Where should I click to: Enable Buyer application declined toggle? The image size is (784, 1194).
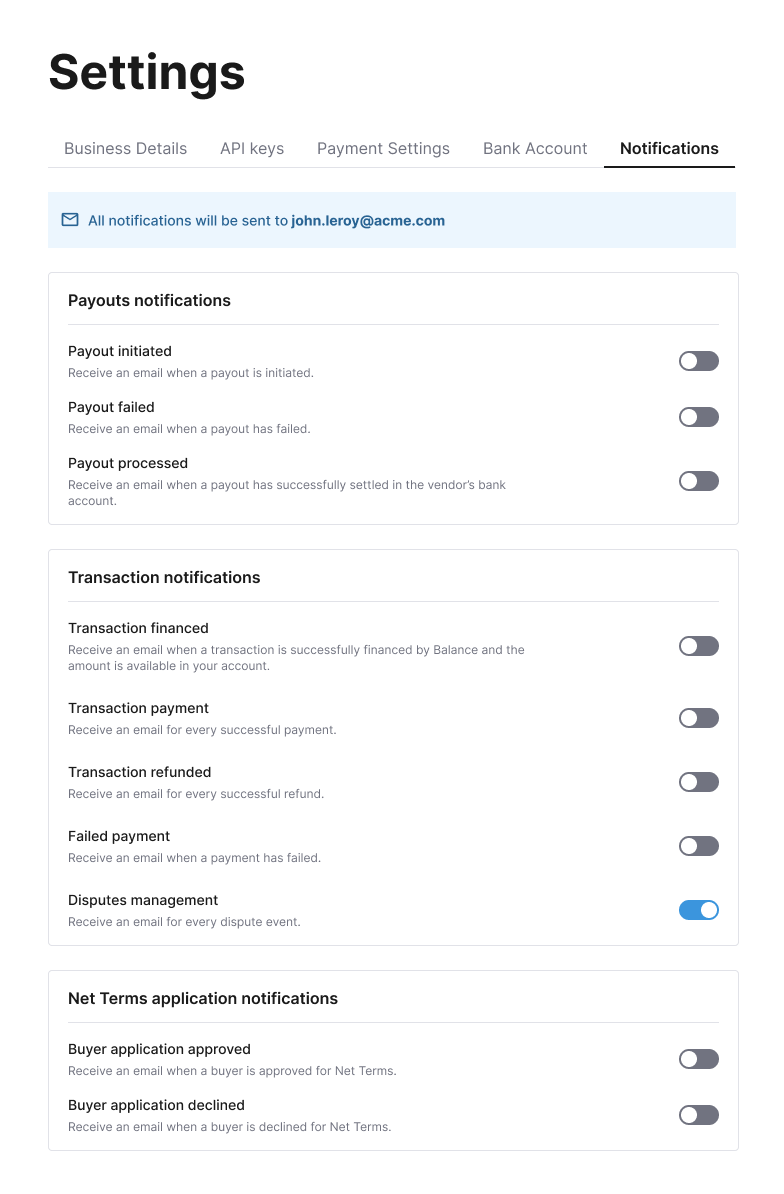(699, 1116)
